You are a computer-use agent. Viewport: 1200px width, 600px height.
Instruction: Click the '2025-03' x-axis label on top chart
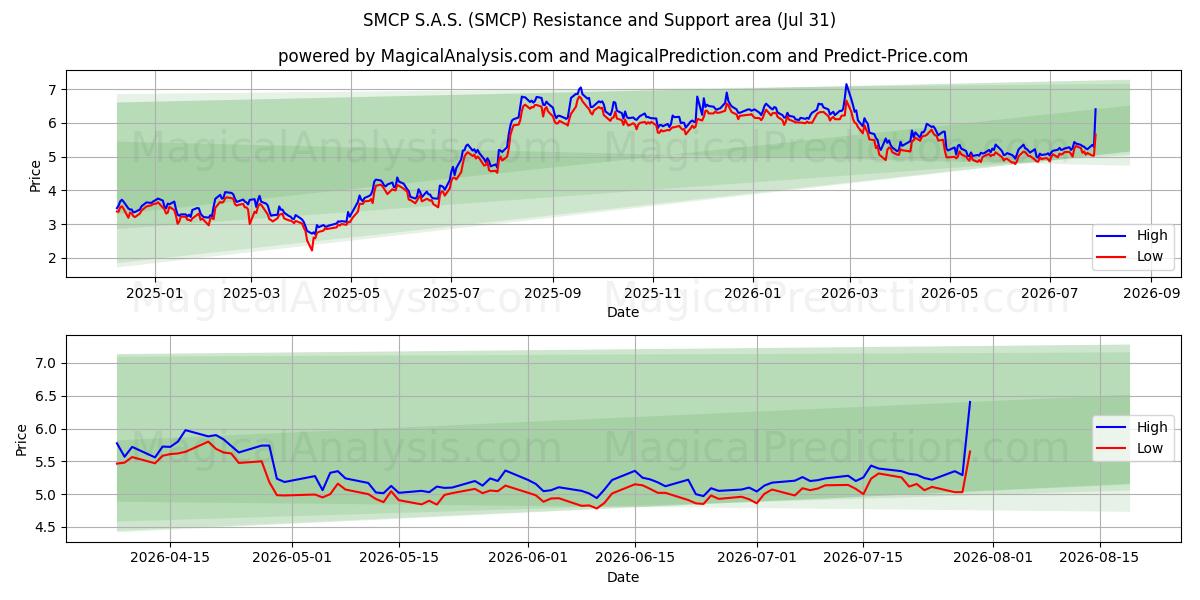(250, 294)
